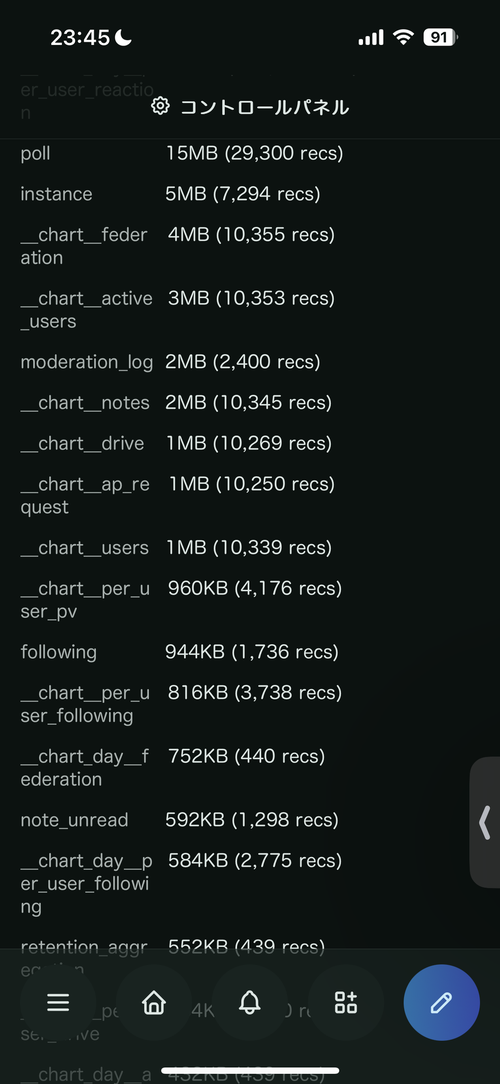
Task: Open notifications with the bell icon
Action: (250, 1002)
